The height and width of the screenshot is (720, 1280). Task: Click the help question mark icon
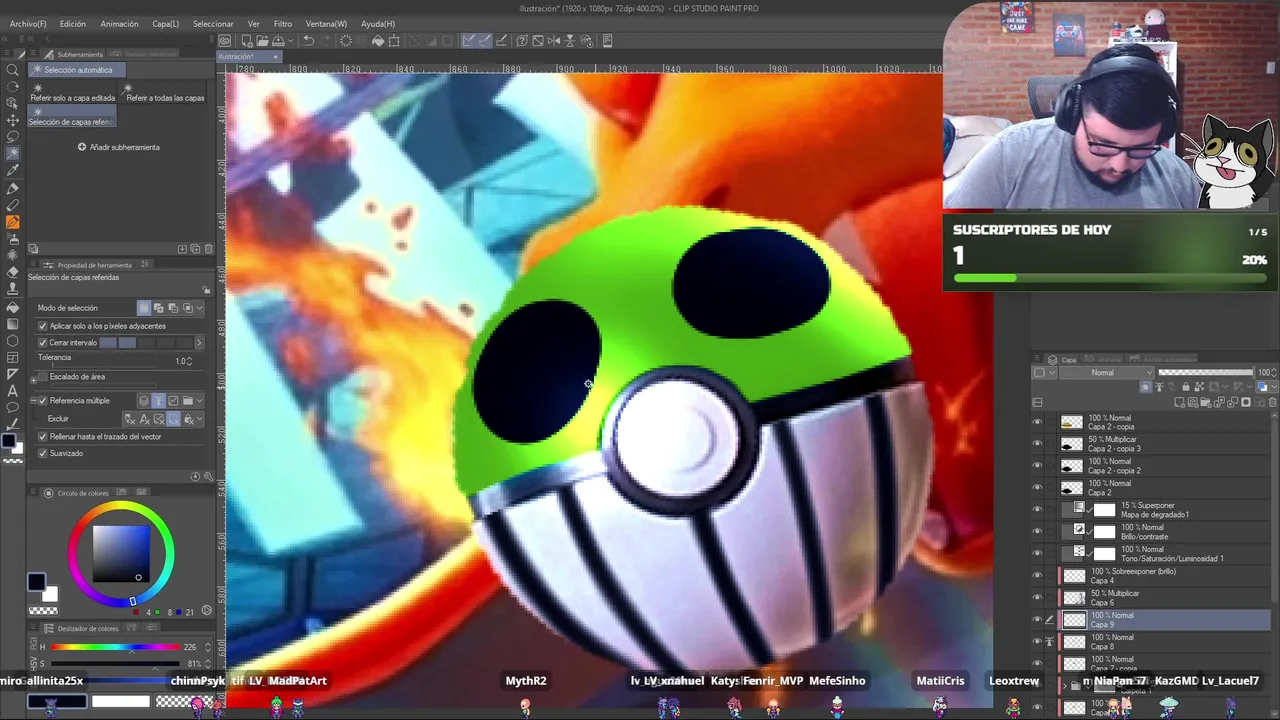[522, 41]
